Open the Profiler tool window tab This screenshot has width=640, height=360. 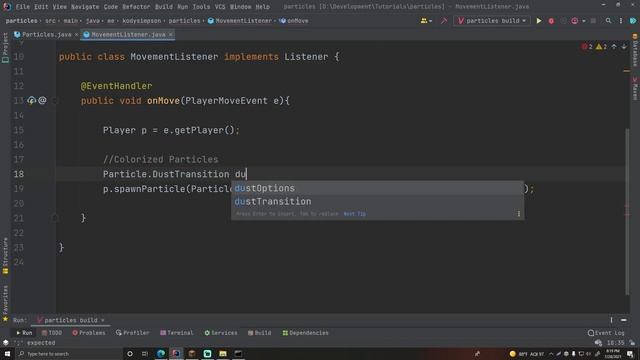(x=133, y=333)
